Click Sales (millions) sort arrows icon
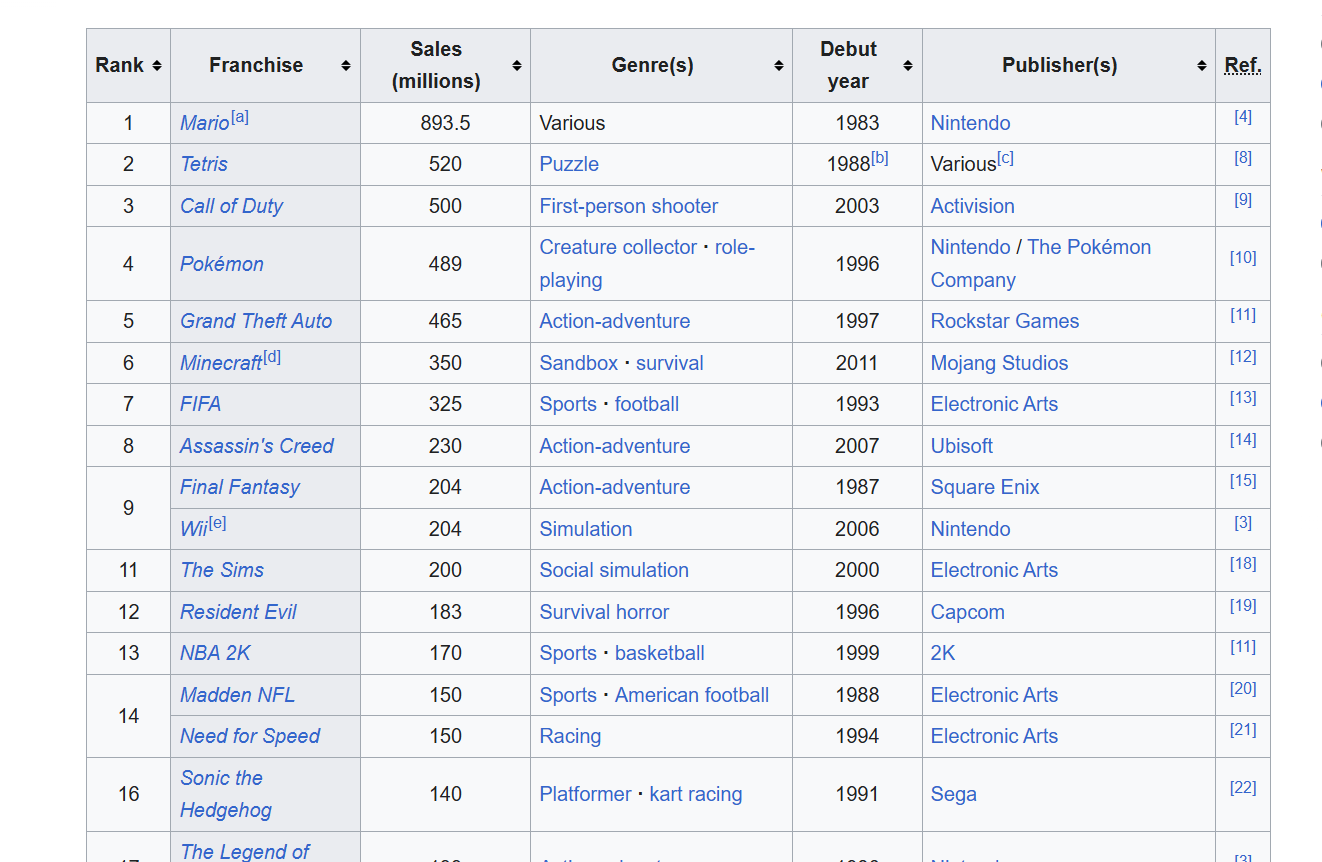 tap(516, 66)
